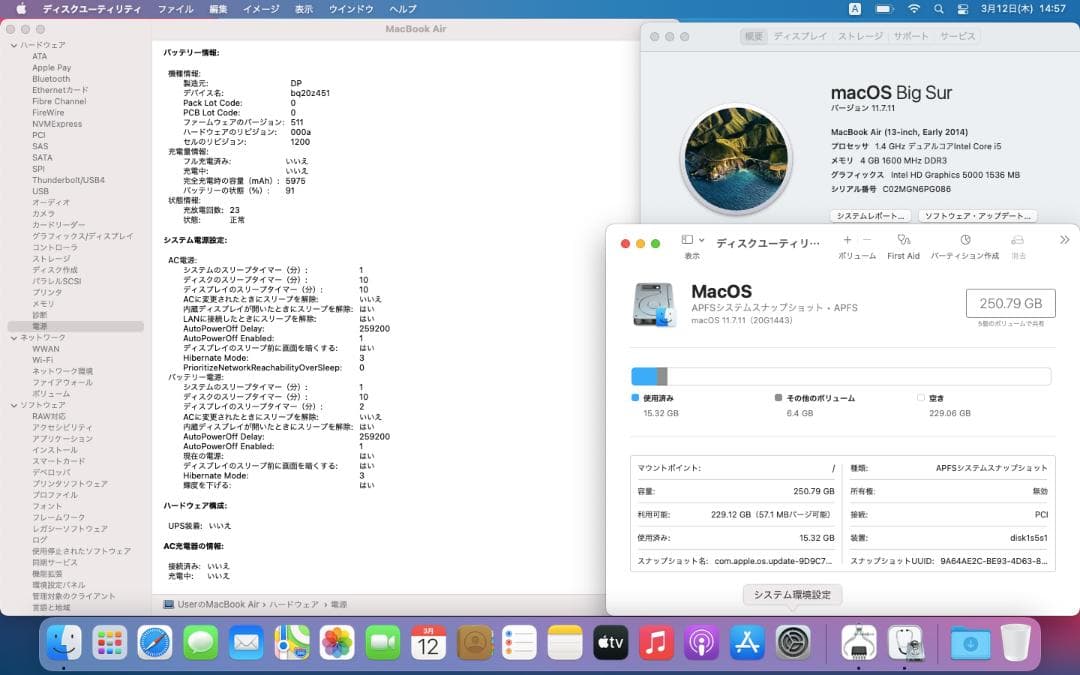
Task: Collapse the ネットワーク sidebar section
Action: click(x=14, y=338)
